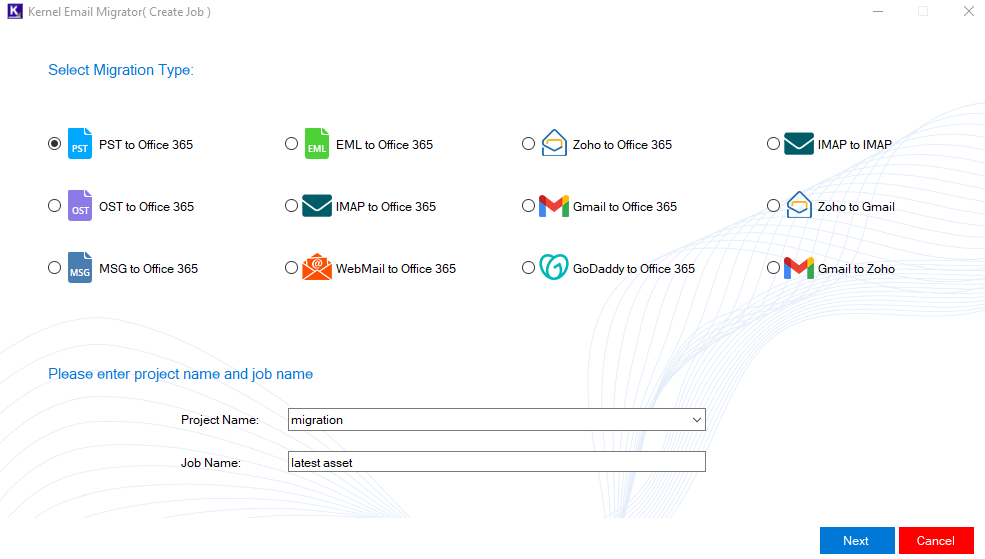Click the MSG file icon
985x559 pixels.
[80, 268]
